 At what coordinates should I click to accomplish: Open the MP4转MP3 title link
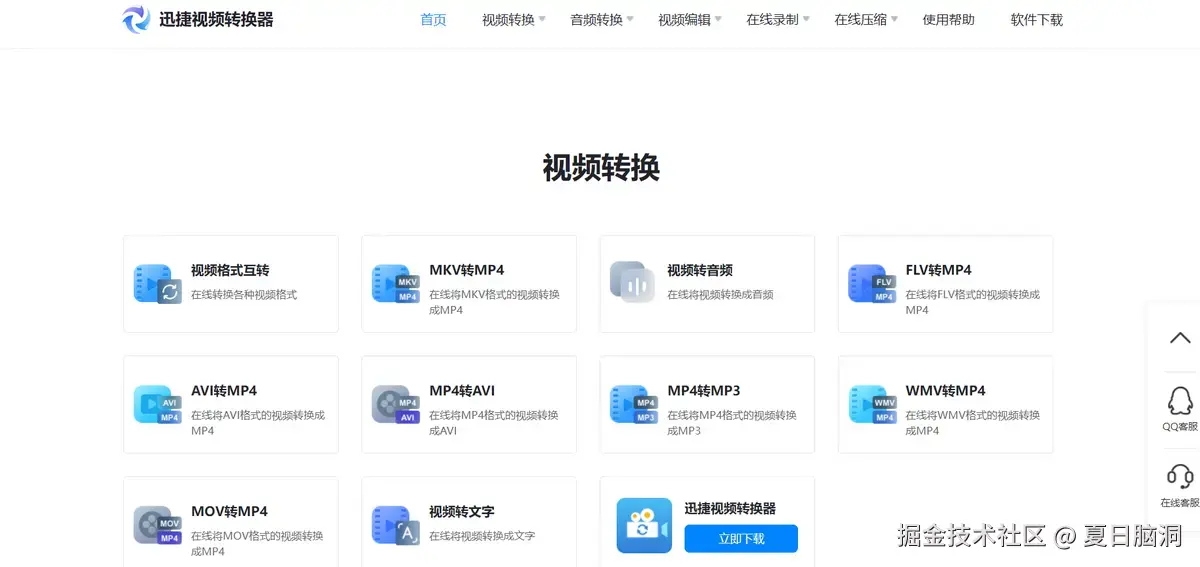click(x=704, y=390)
